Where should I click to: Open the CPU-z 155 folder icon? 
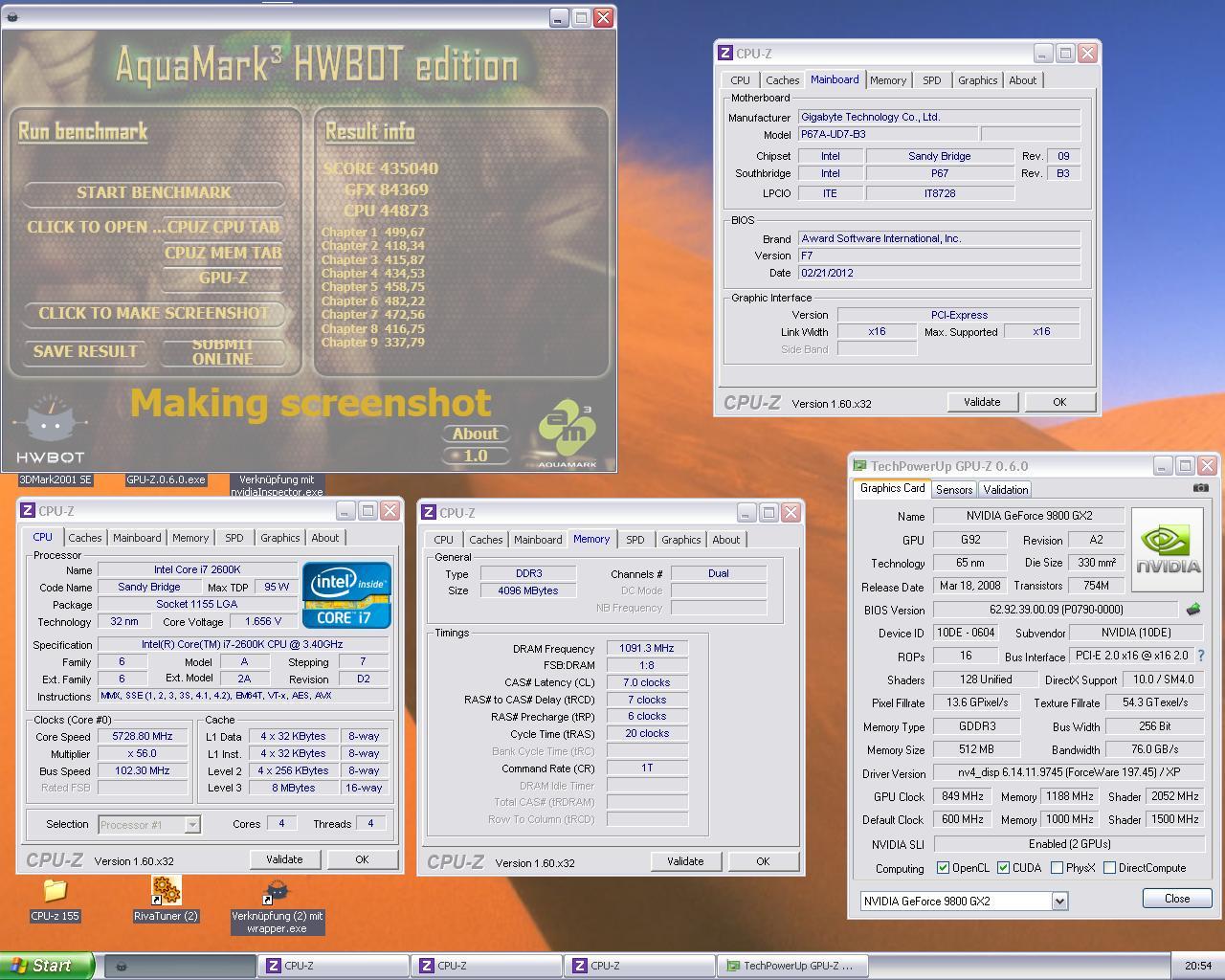tap(55, 891)
